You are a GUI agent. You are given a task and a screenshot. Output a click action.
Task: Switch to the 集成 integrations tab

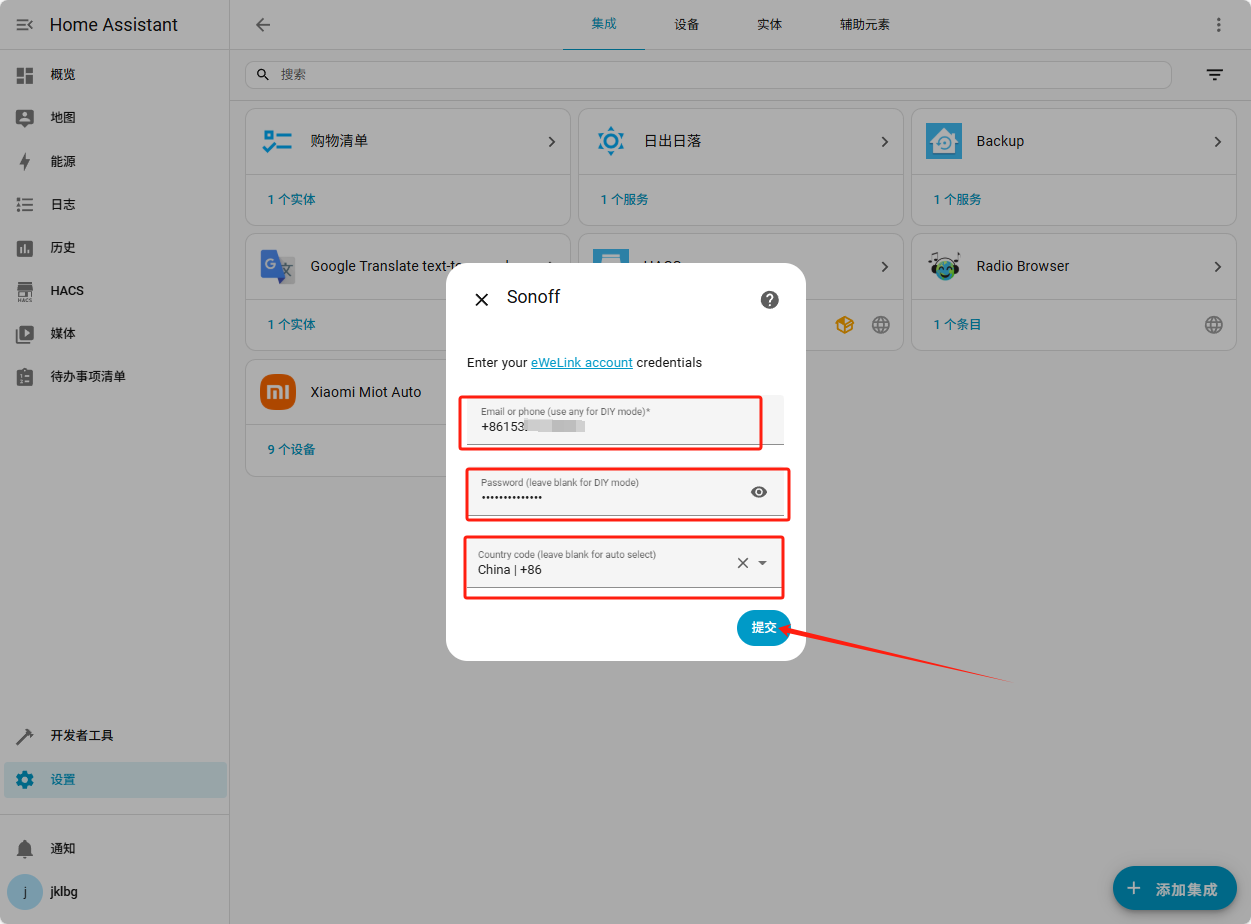604,25
